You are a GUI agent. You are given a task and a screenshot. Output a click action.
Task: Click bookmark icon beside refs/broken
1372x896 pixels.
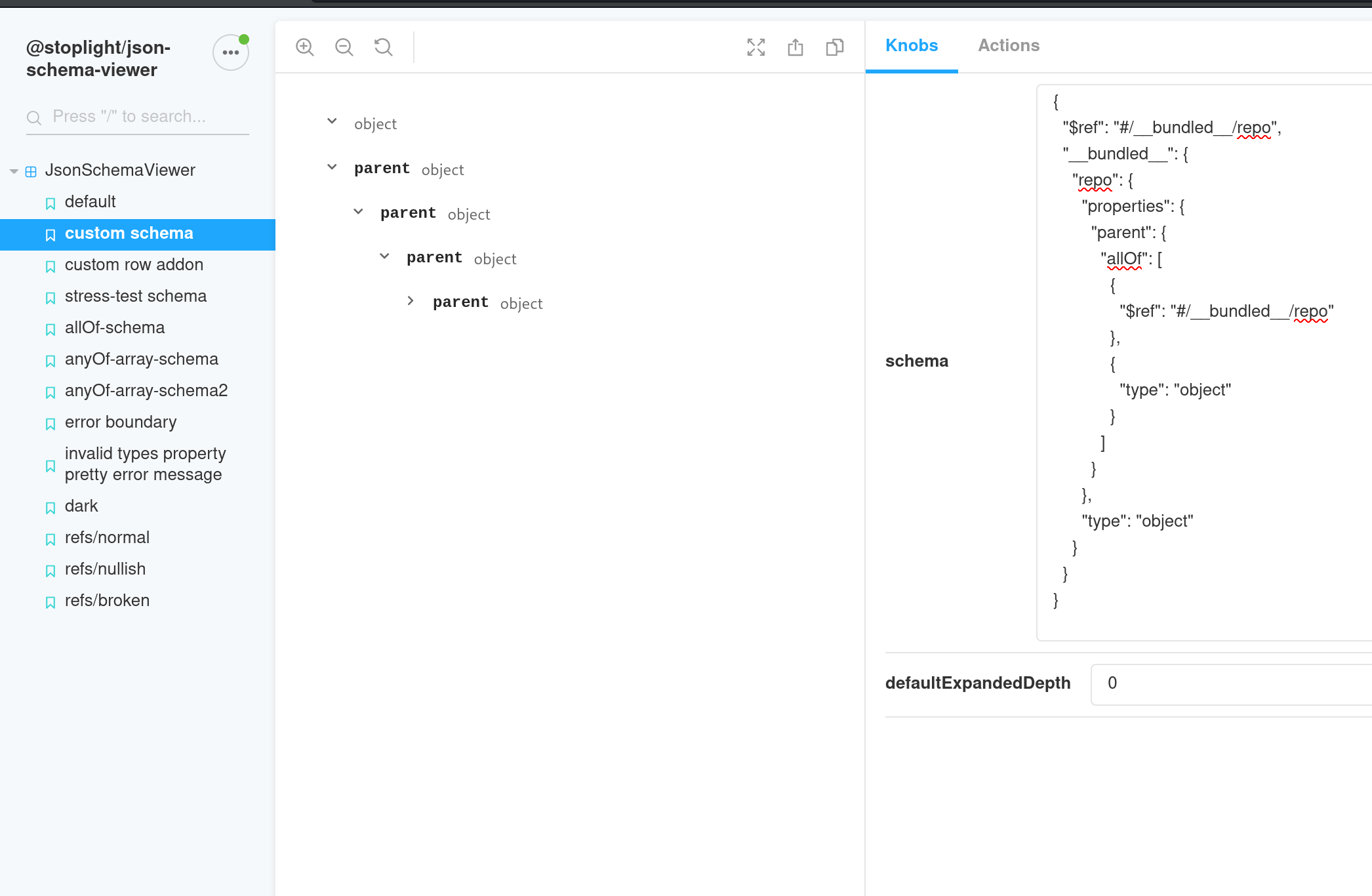[x=50, y=602]
